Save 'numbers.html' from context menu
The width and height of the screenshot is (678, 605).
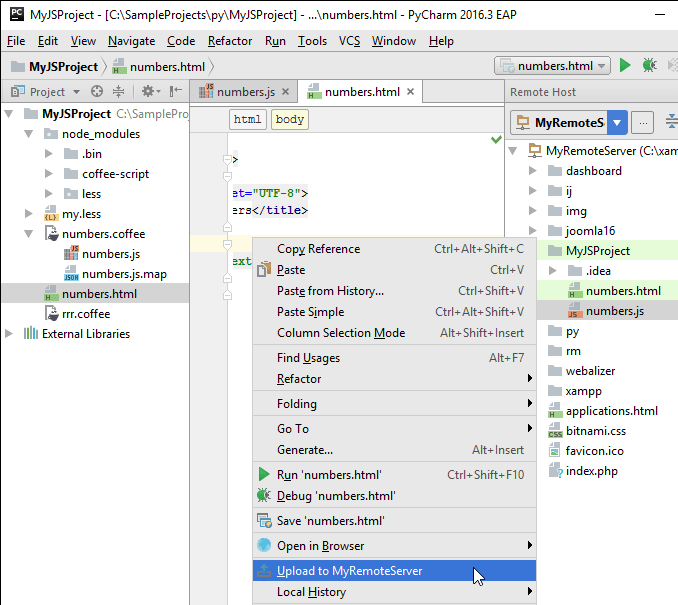pos(394,521)
